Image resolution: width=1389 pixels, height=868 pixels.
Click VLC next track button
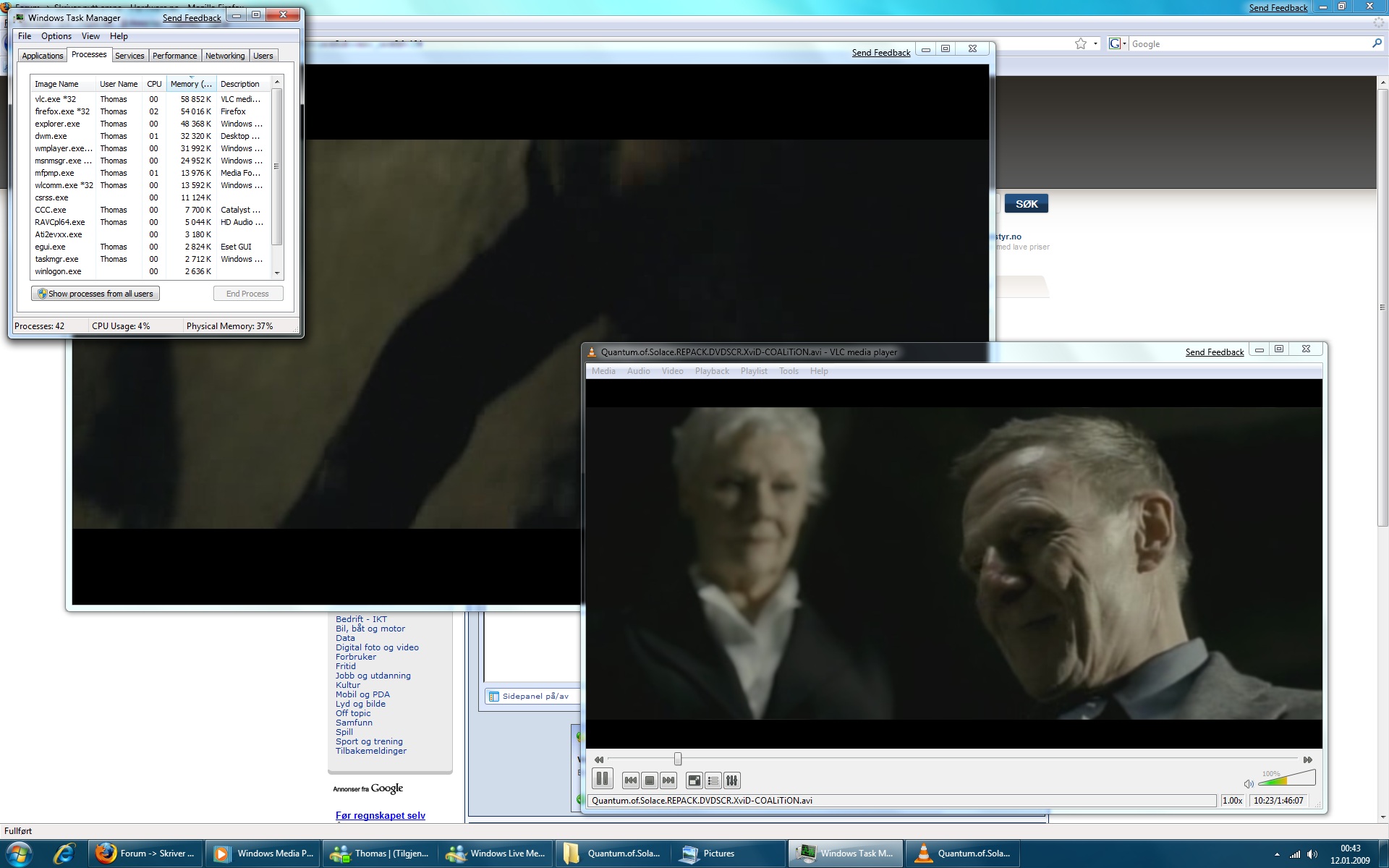click(x=668, y=780)
